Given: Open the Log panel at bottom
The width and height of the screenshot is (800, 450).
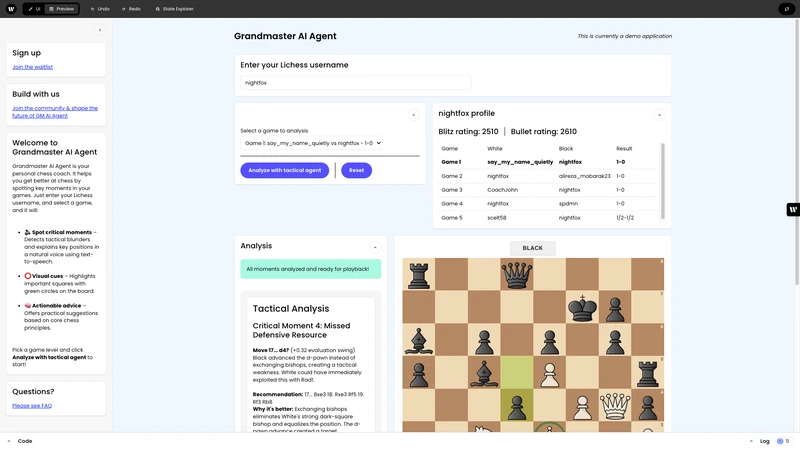Looking at the screenshot, I should pos(763,441).
